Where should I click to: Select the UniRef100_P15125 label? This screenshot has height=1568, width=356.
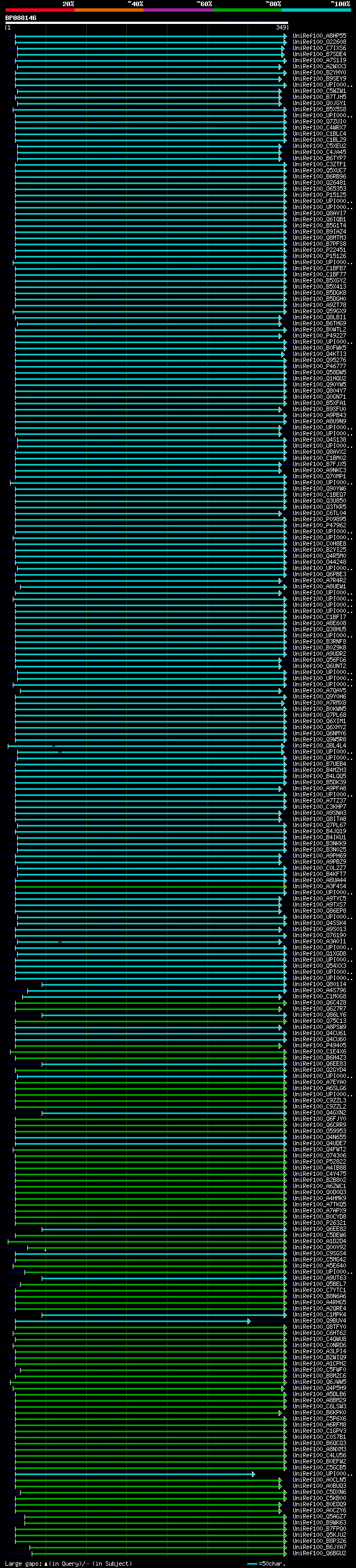point(319,195)
